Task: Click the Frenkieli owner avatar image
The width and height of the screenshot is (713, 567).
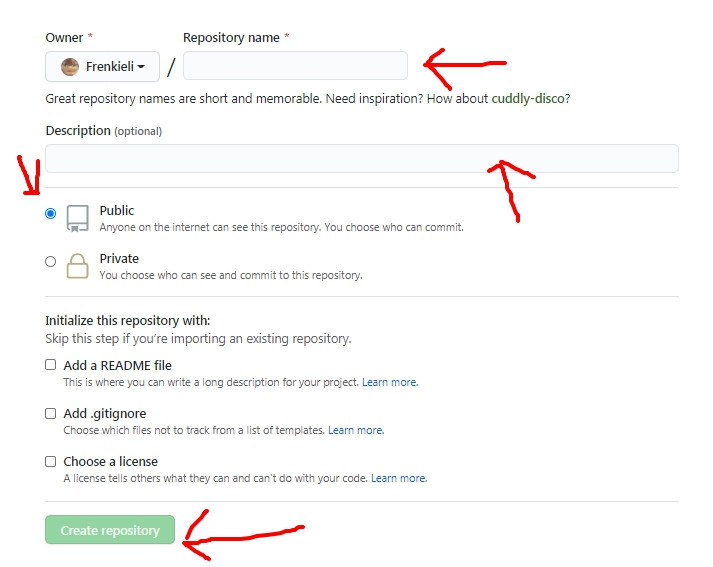Action: (x=70, y=67)
